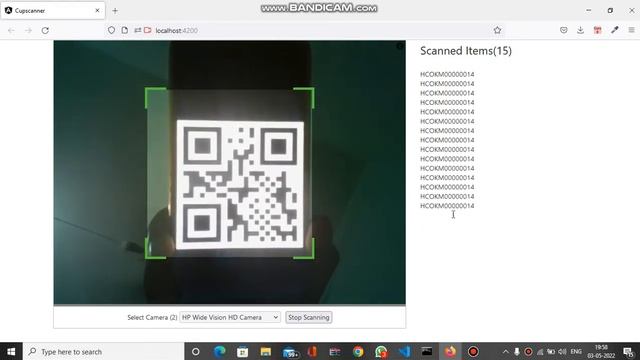Open the network status tray icon
Screen dimensions: 640x360
coord(540,351)
